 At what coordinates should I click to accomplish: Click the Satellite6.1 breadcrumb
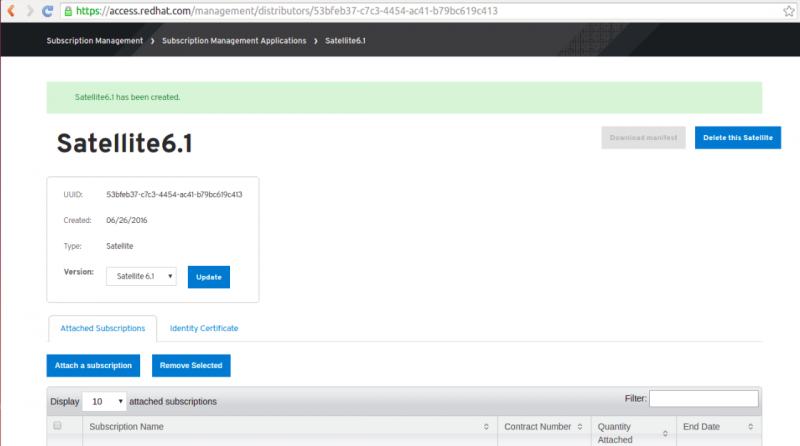345,41
